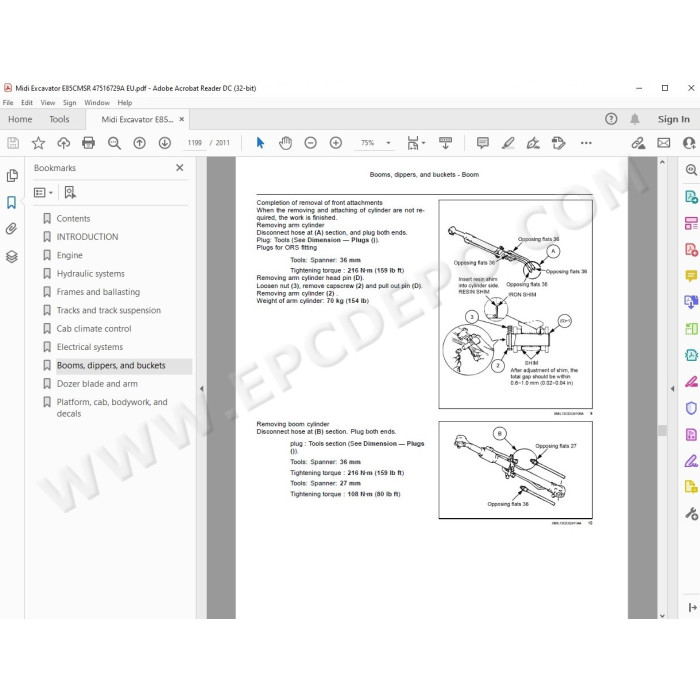Add a sticky note comment
The height and width of the screenshot is (700, 700).
483,143
